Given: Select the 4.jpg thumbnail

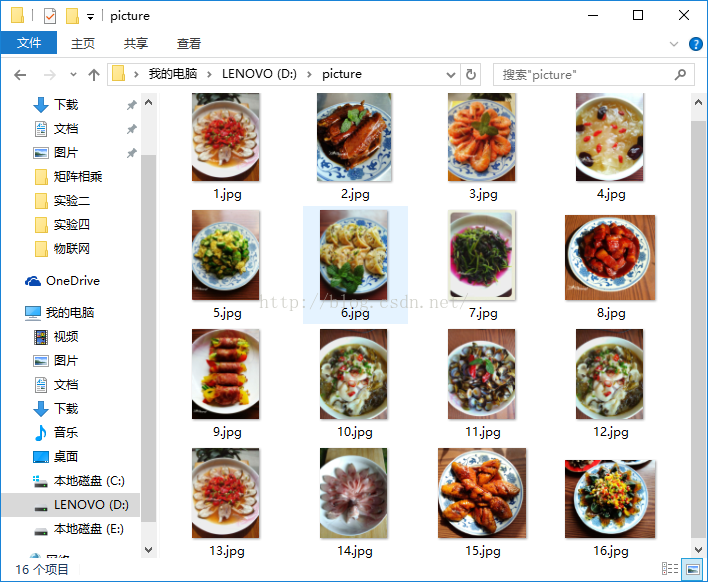Looking at the screenshot, I should [x=610, y=137].
